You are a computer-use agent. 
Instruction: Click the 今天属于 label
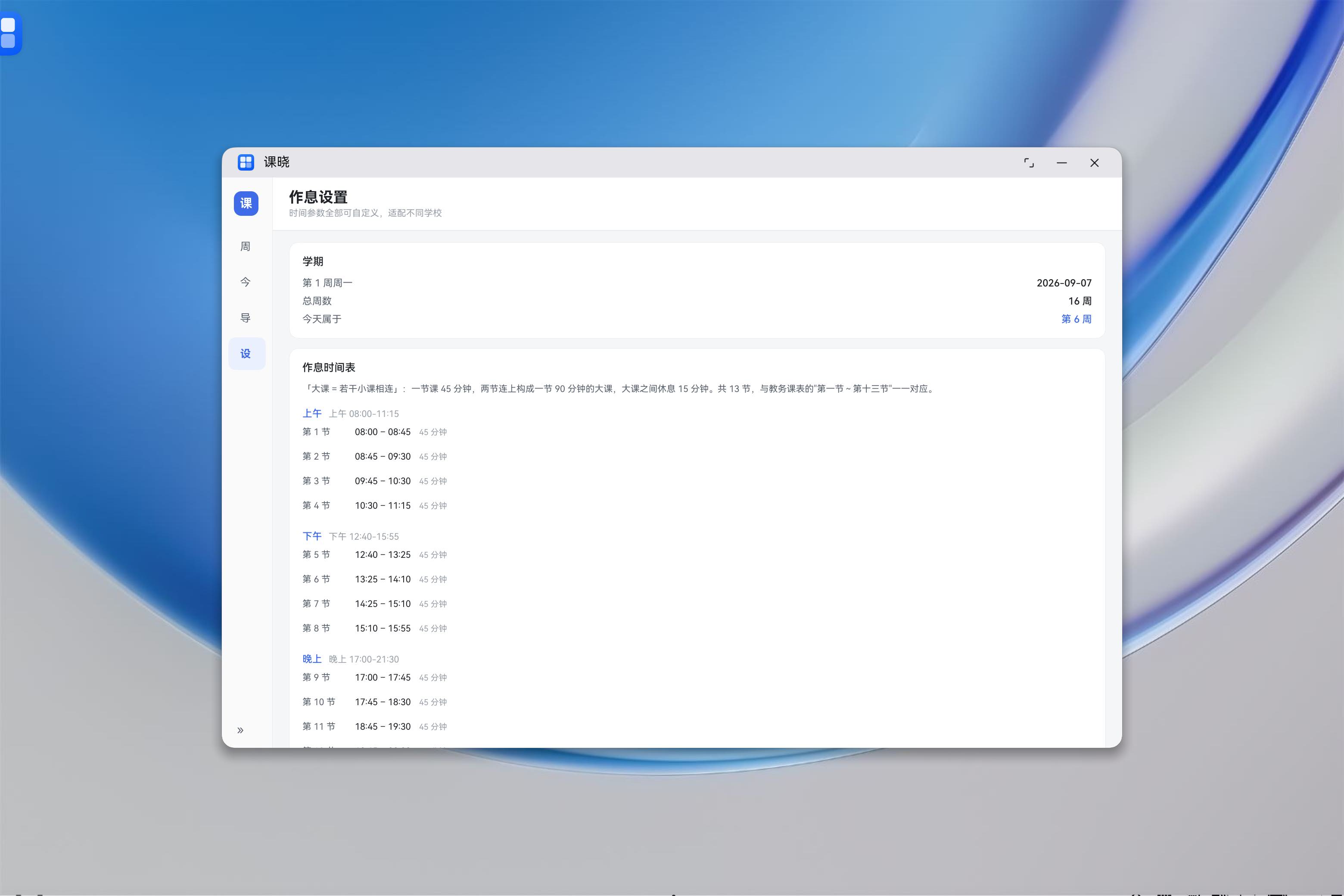coord(322,319)
